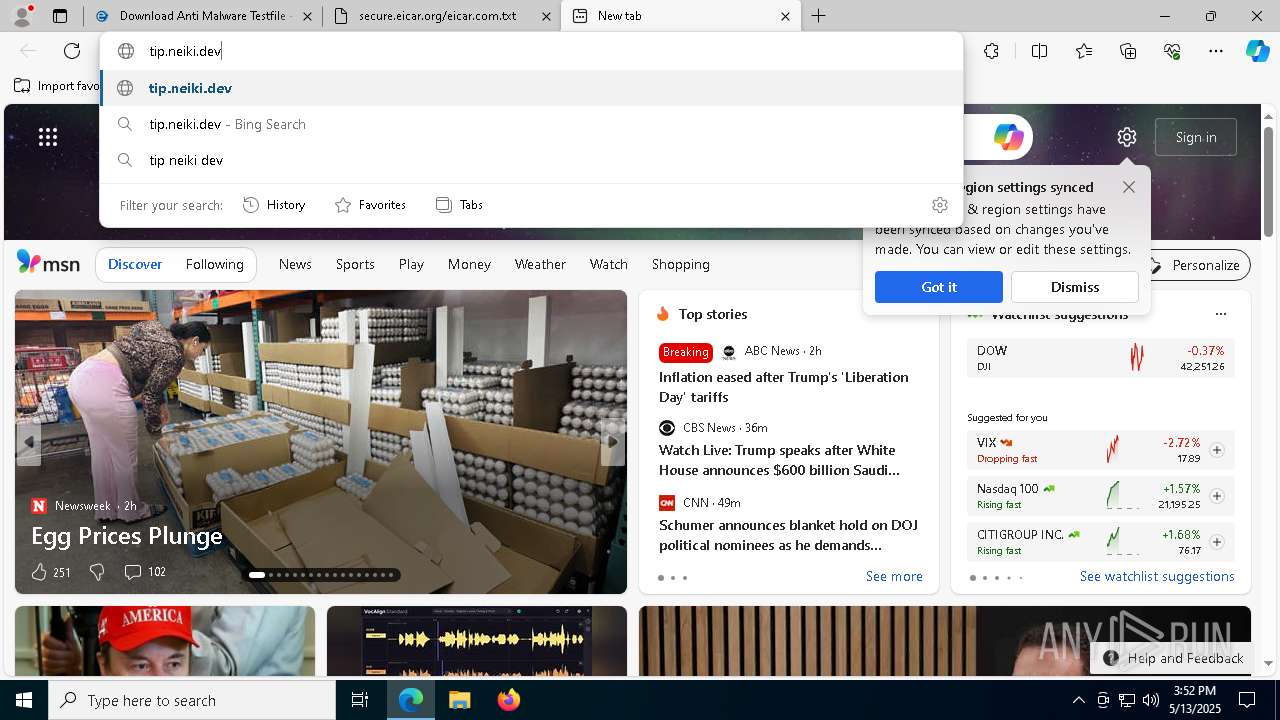
Task: Add CITIGROUP INC. to watchlist
Action: point(1217,542)
